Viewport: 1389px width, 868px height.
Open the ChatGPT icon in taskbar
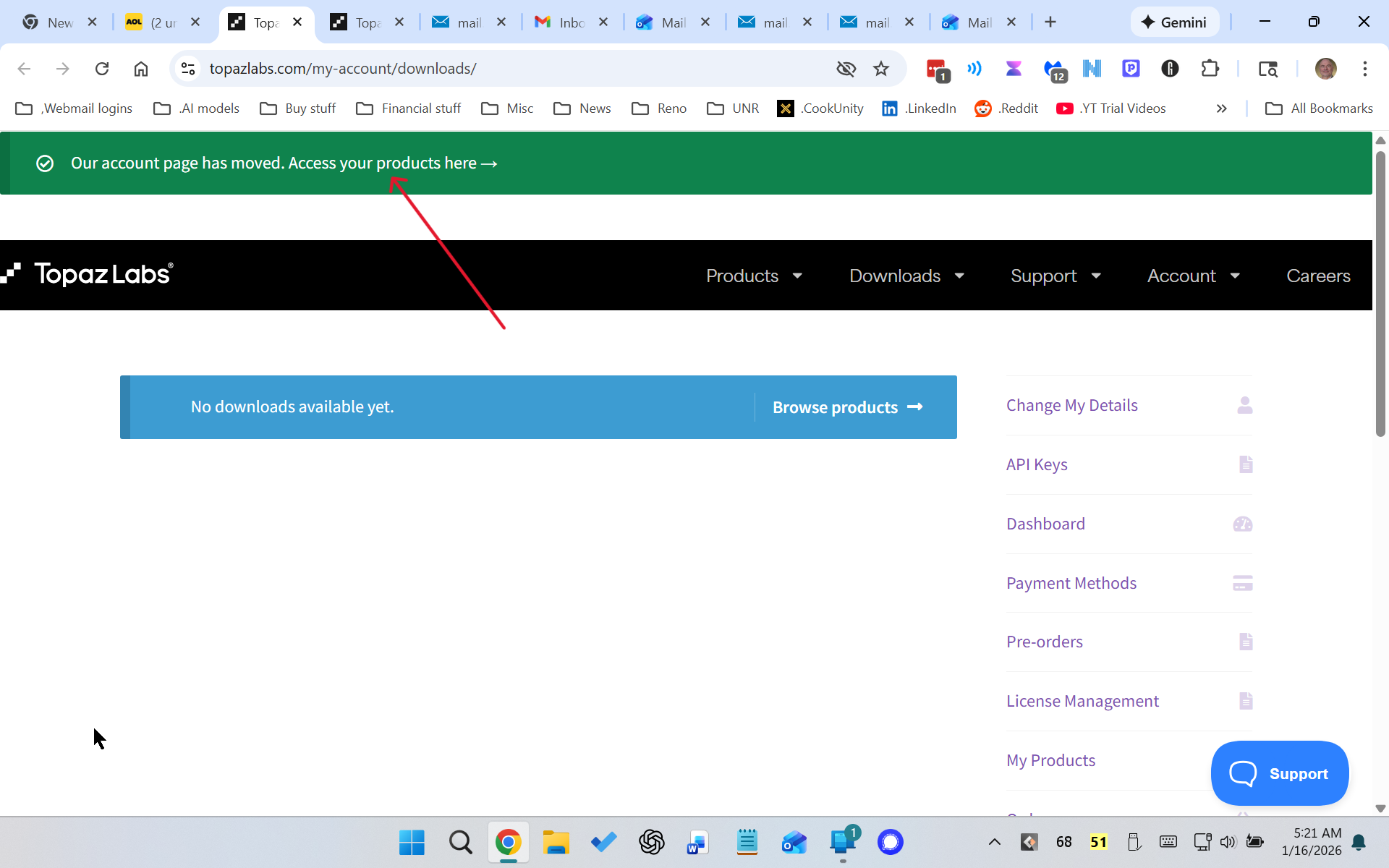651,842
